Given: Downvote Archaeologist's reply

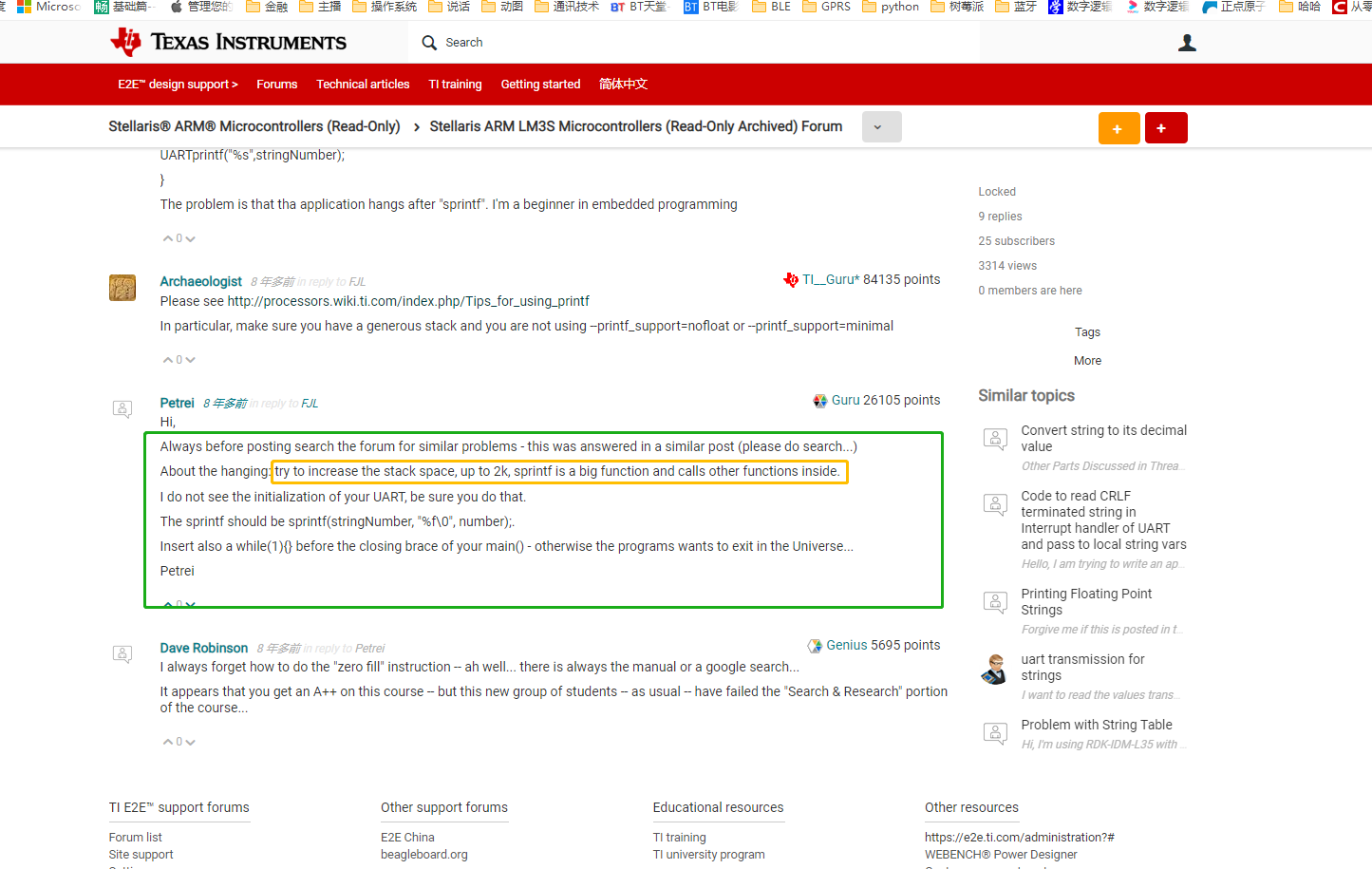Looking at the screenshot, I should point(191,360).
